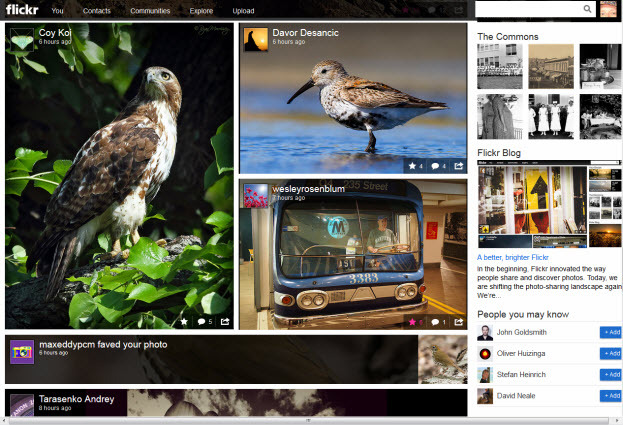This screenshot has width=623, height=425.
Task: Open Coy Koi's avatar
Action: pos(22,40)
